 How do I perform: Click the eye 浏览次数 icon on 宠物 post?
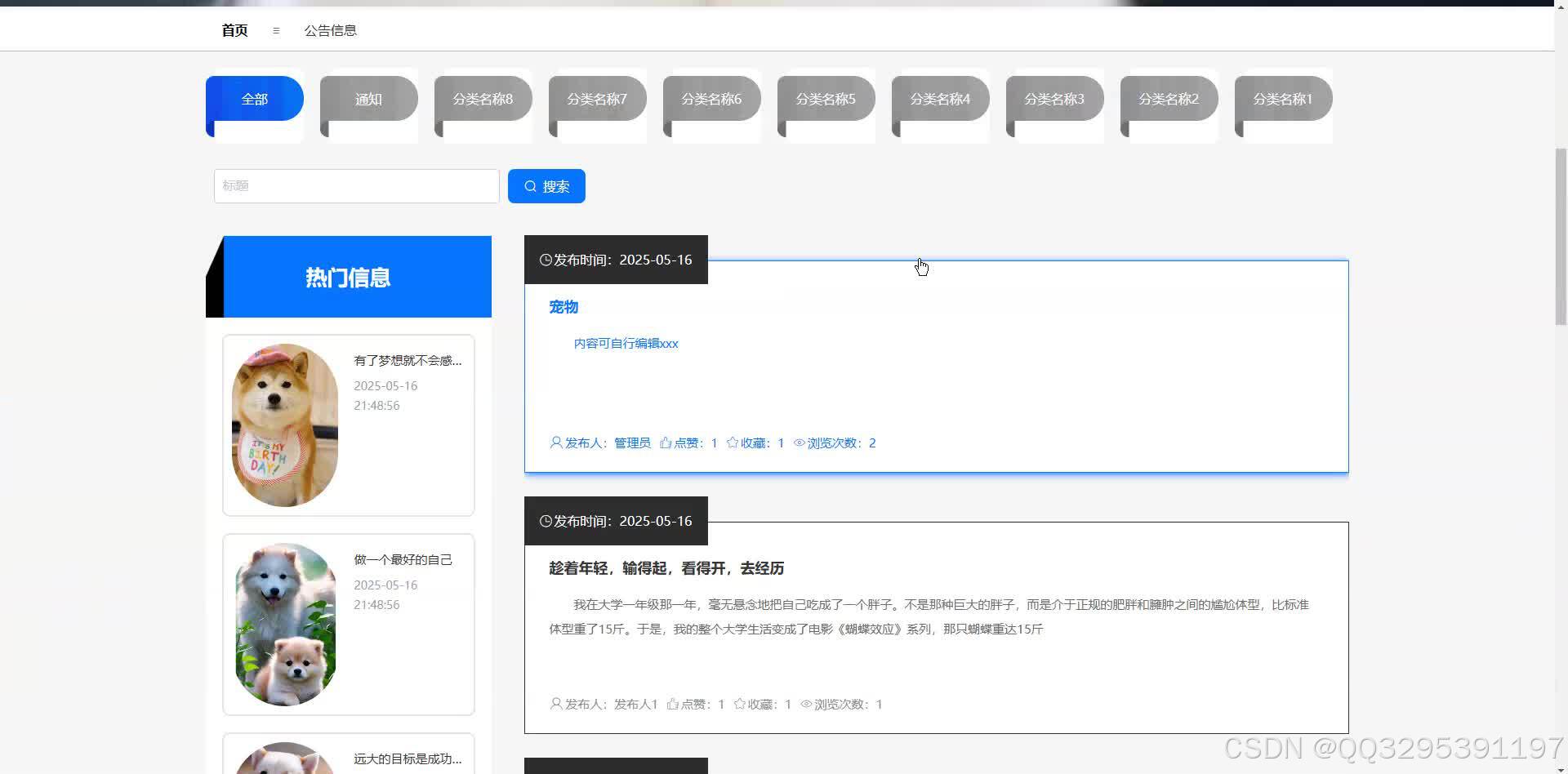[x=799, y=443]
